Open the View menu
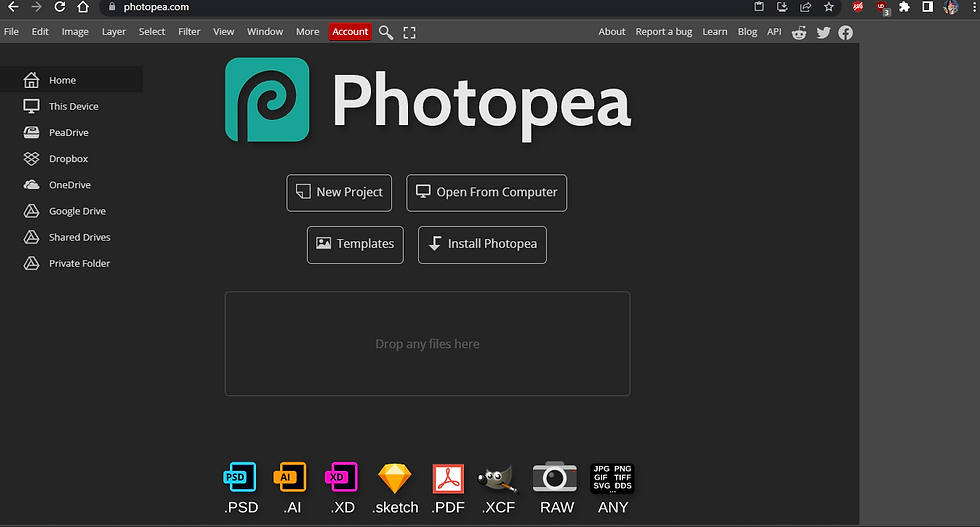 click(x=223, y=32)
